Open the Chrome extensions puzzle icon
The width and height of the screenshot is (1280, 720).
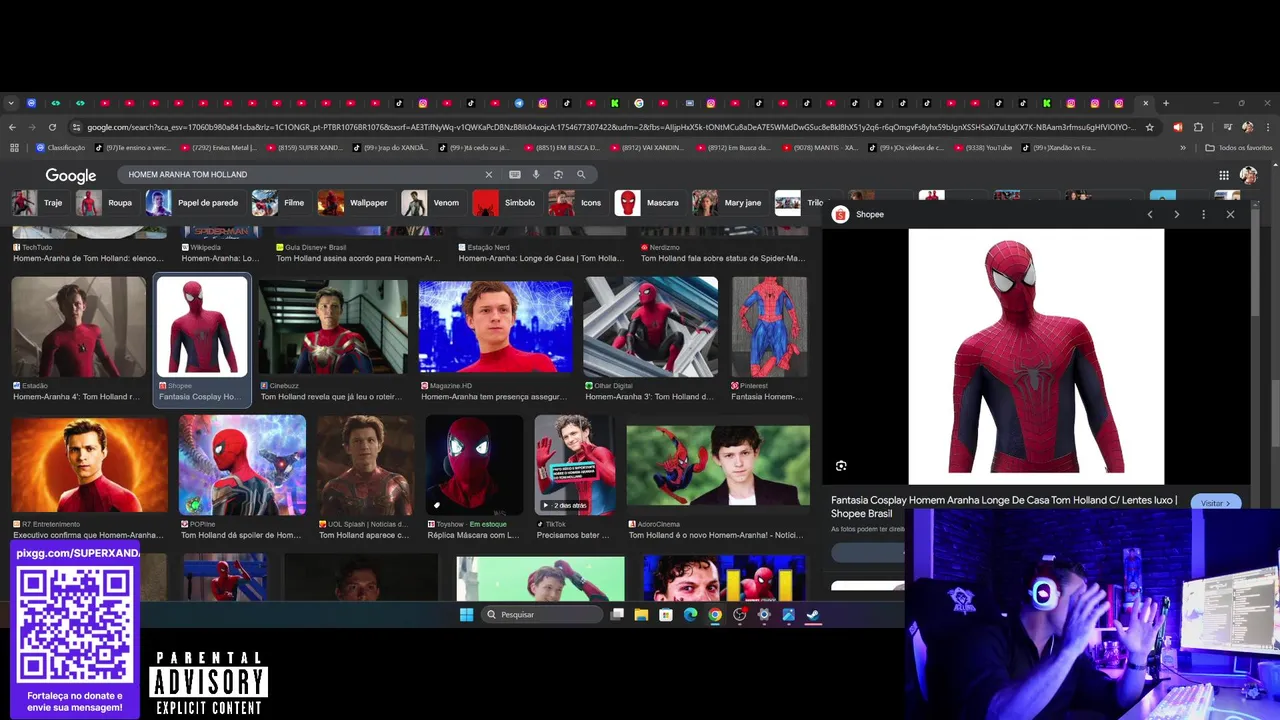point(1198,127)
